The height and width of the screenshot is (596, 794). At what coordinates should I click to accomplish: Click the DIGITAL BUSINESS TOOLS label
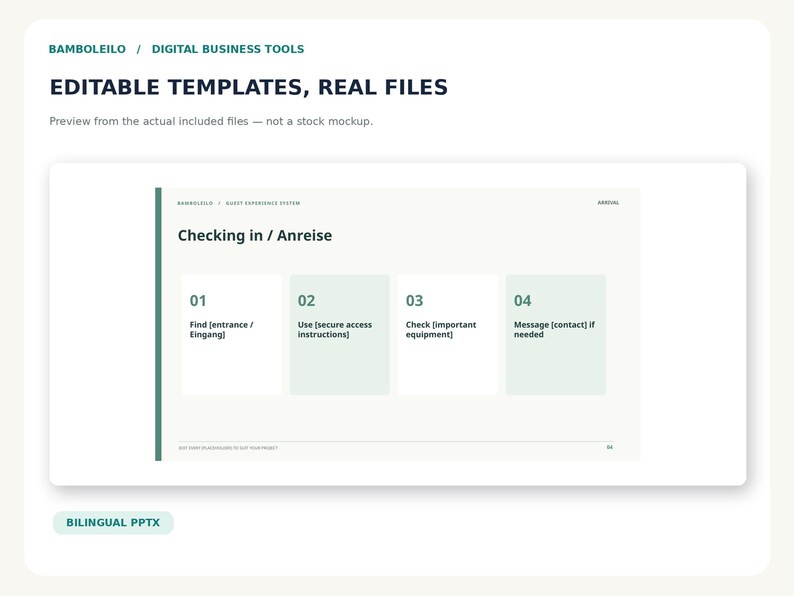(228, 49)
